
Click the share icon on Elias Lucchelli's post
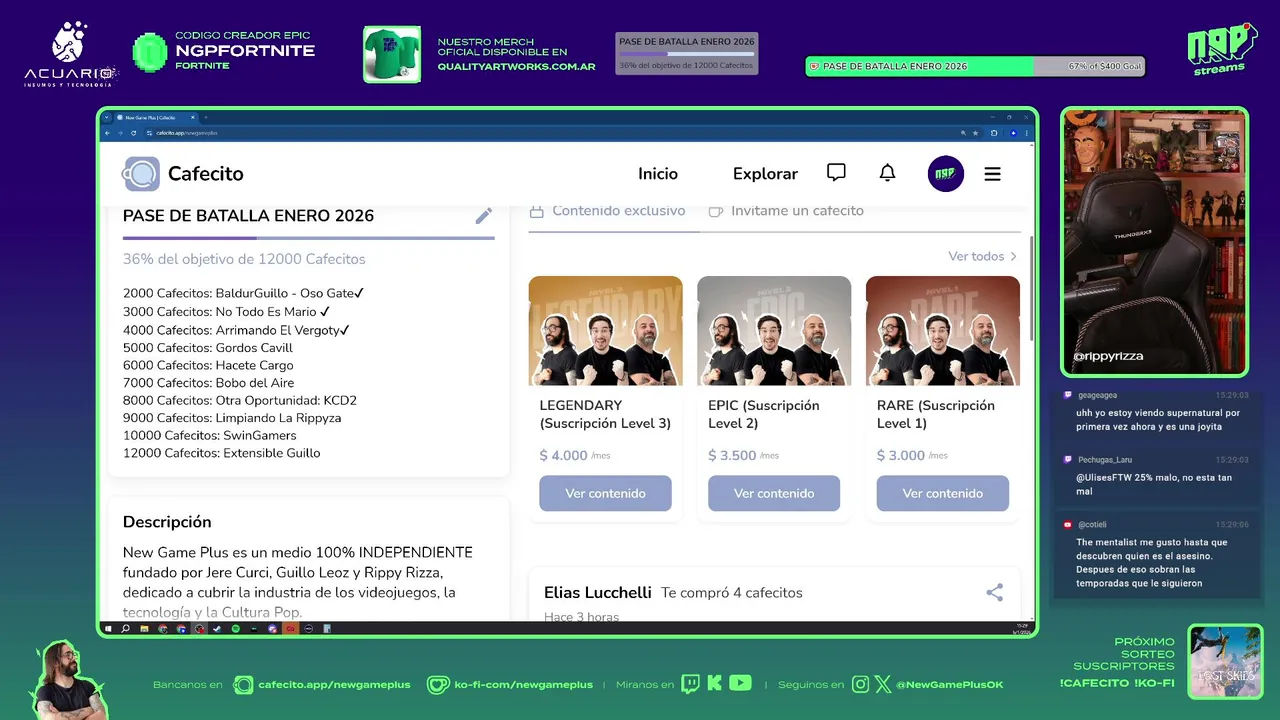click(x=994, y=593)
